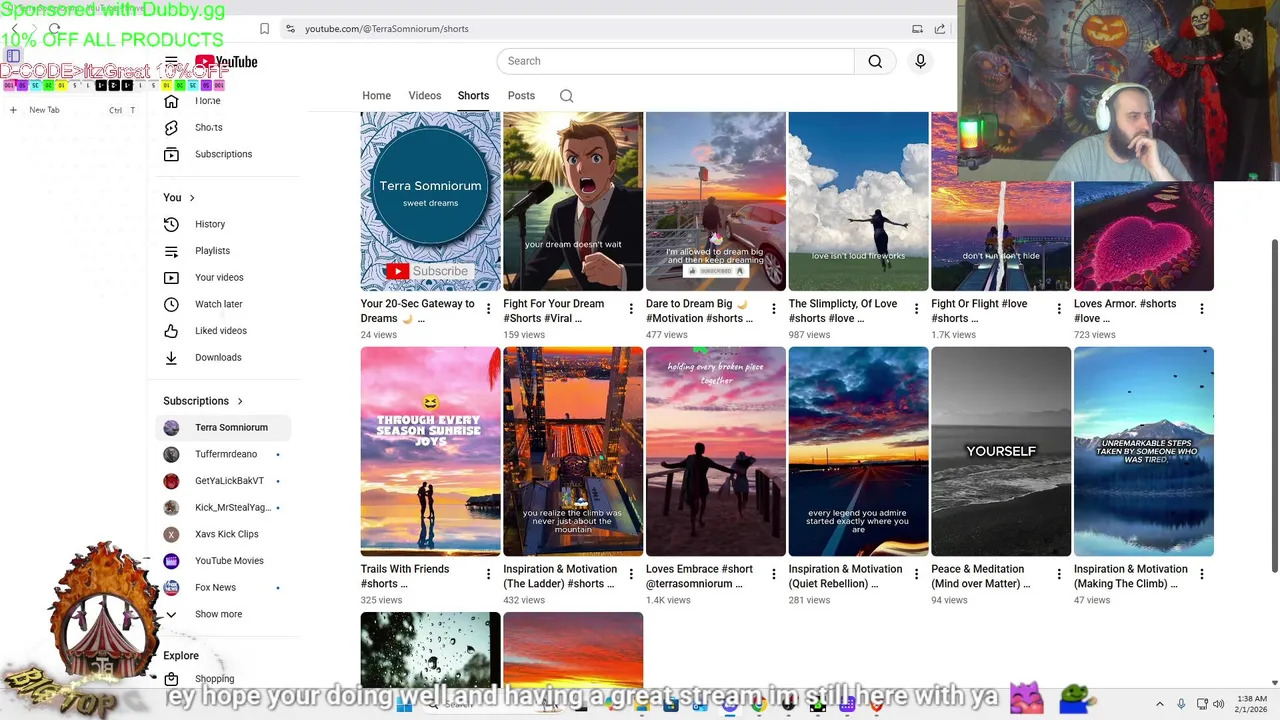Screen dimensions: 1280x720
Task: Click the YouTube logo
Action: coord(226,62)
